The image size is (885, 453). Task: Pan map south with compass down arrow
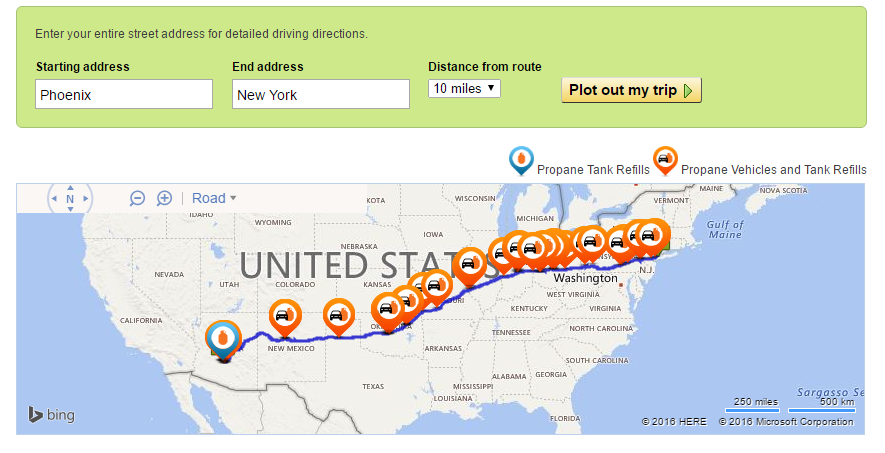coord(70,209)
